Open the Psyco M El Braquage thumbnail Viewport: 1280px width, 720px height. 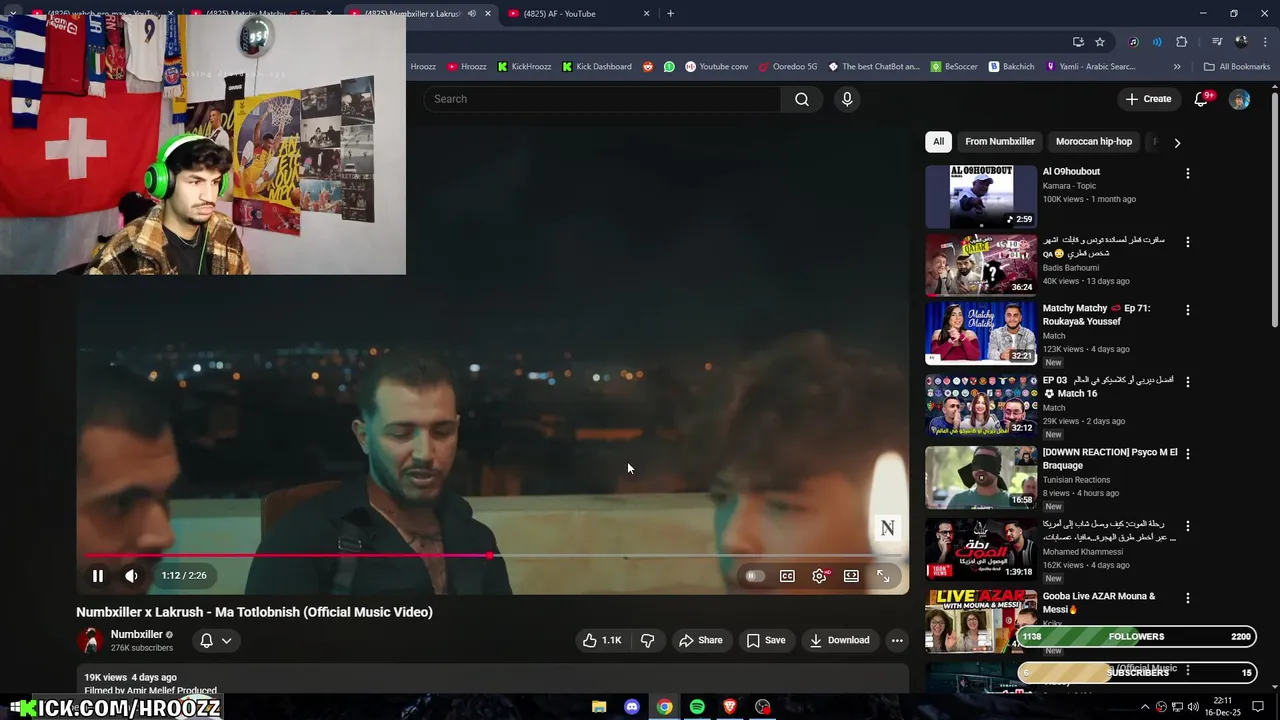click(x=981, y=477)
